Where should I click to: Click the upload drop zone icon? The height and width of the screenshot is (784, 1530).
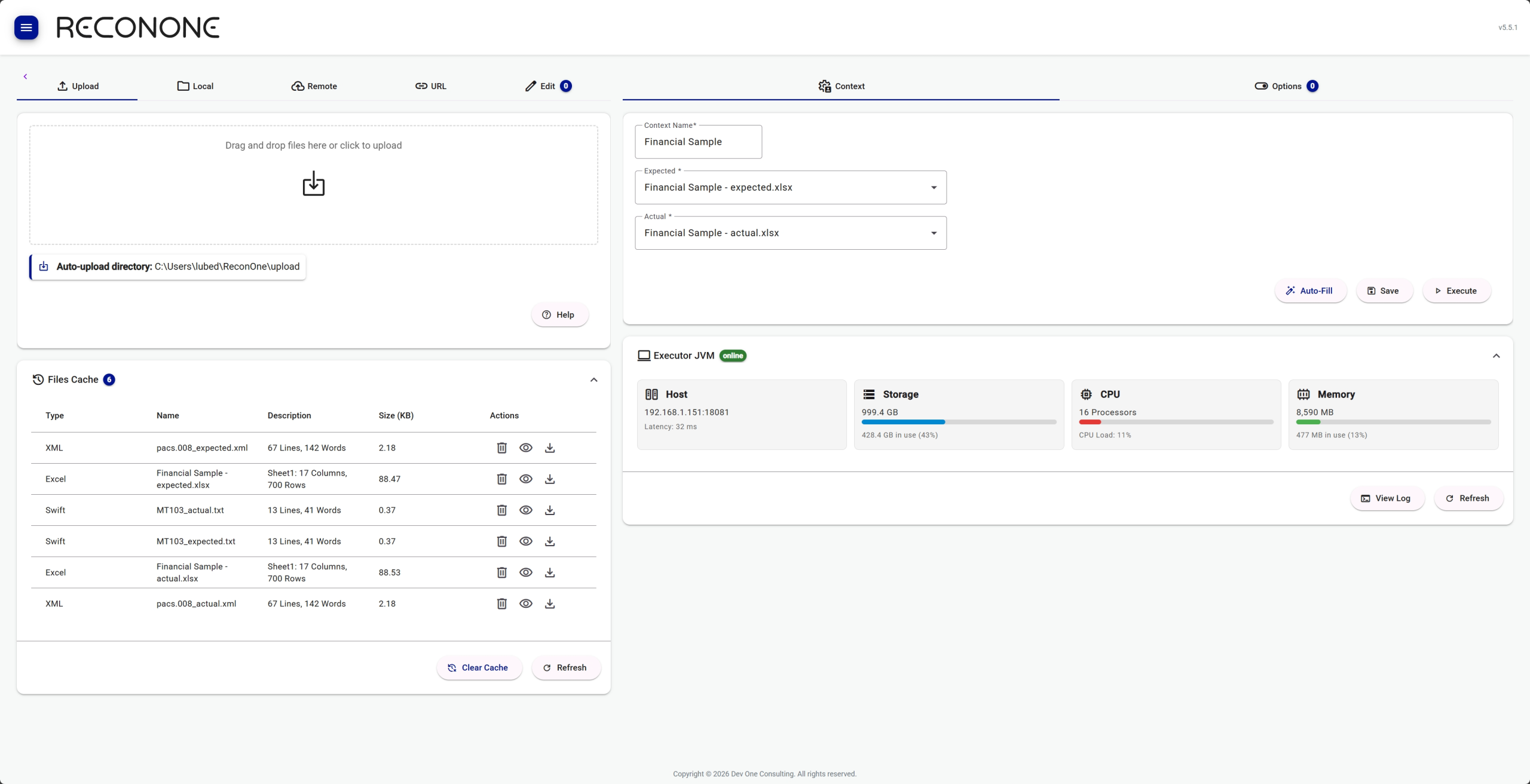point(313,183)
